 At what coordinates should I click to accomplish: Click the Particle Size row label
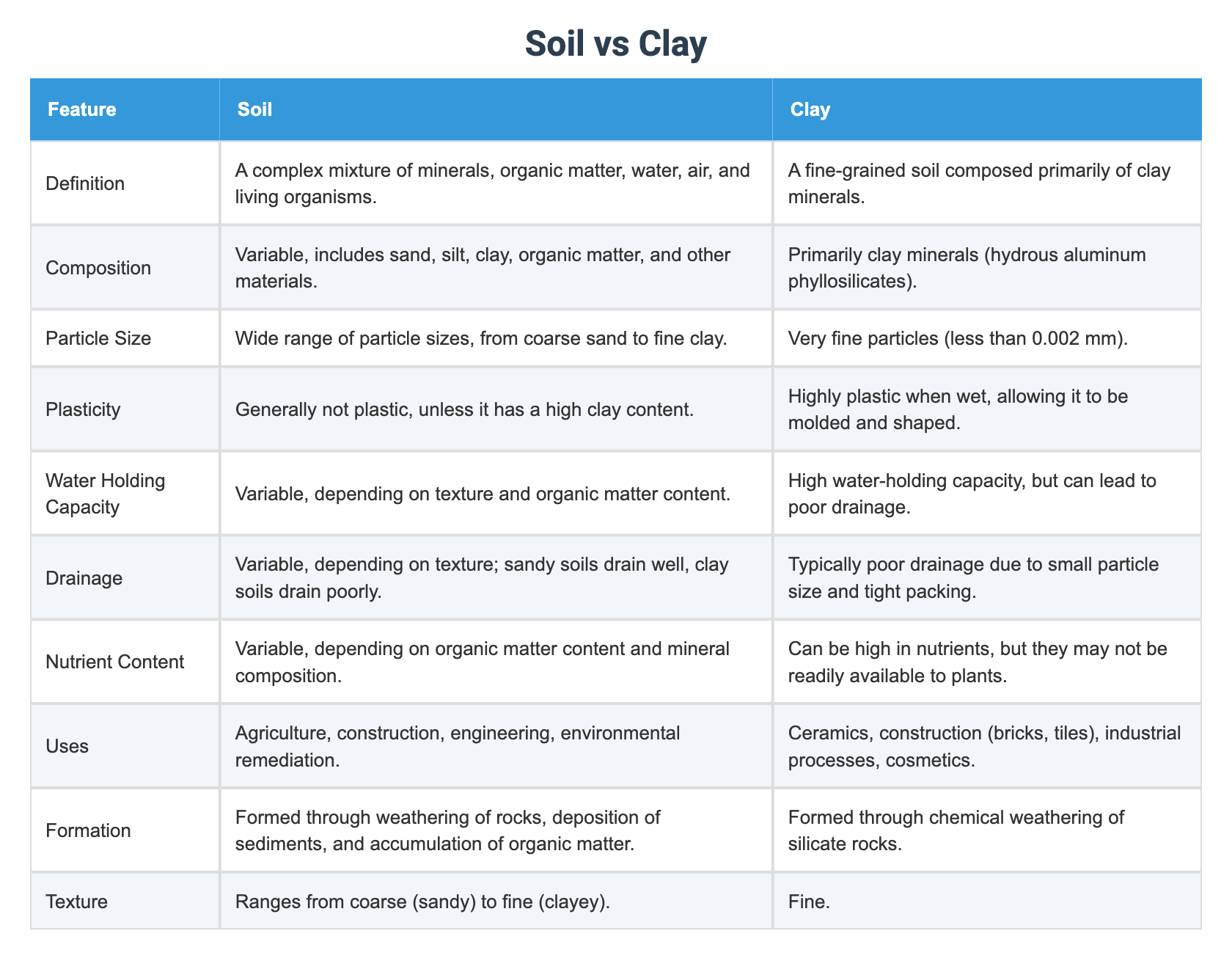coord(98,338)
